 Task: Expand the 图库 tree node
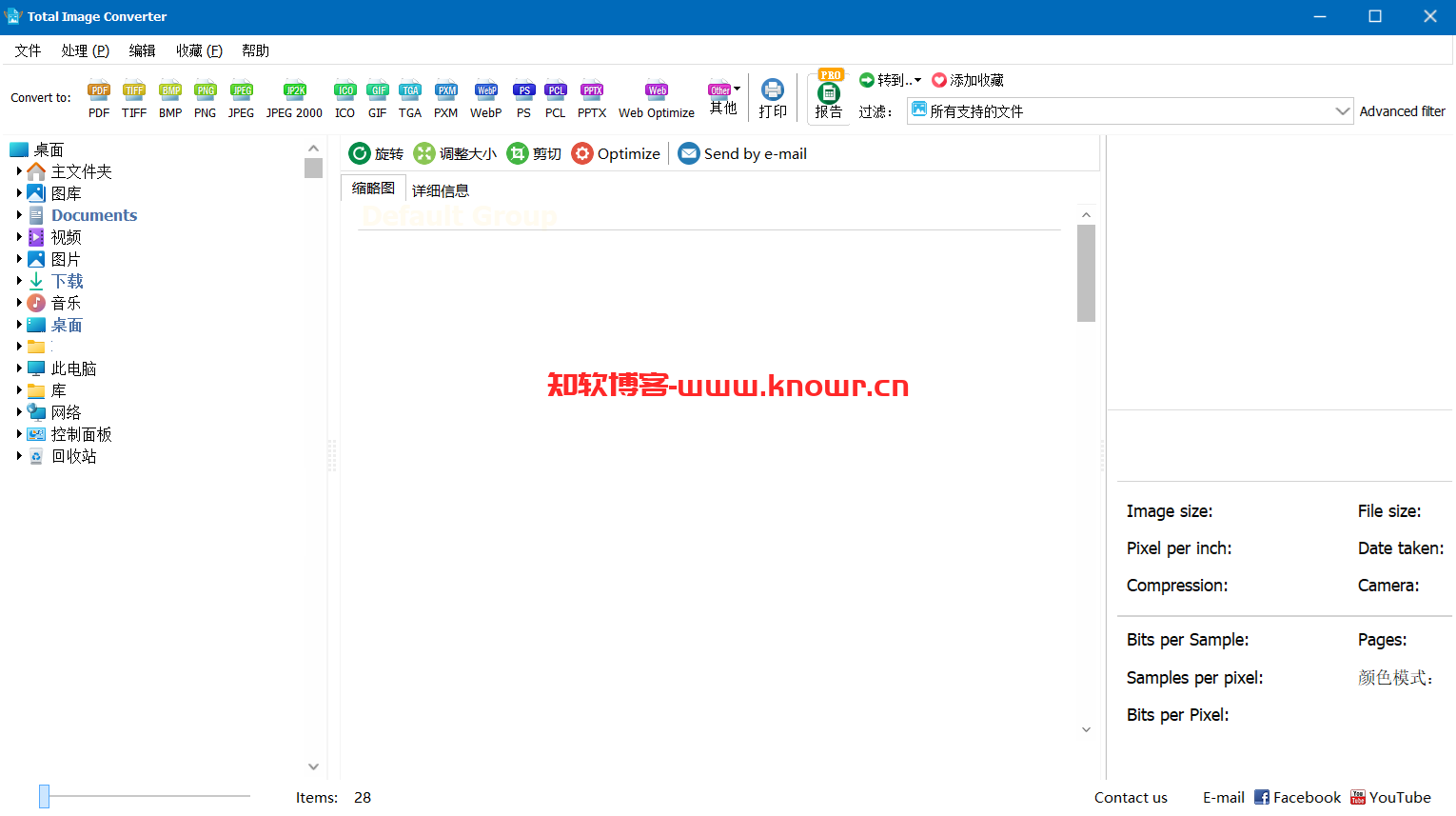[19, 193]
